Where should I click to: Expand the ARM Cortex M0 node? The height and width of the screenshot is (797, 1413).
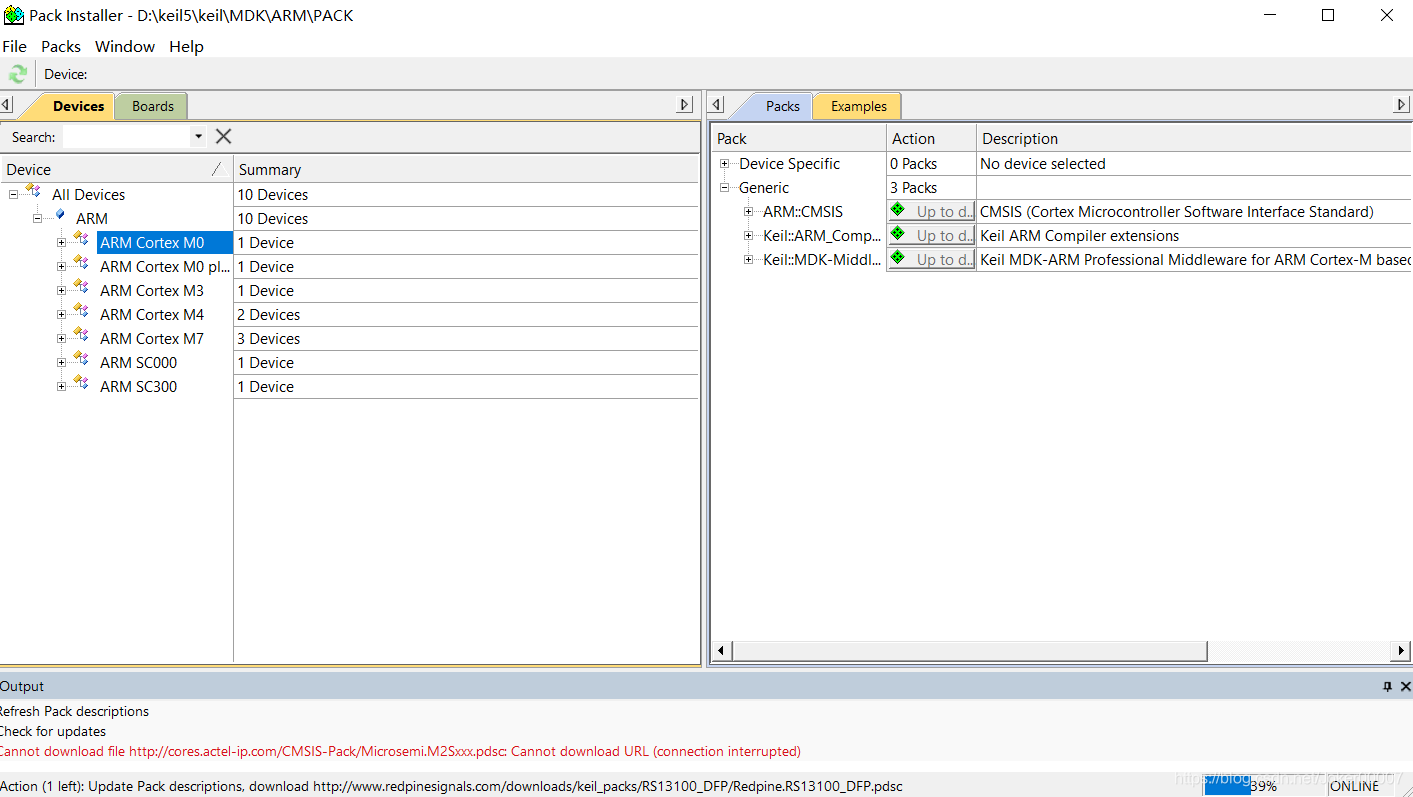click(62, 242)
